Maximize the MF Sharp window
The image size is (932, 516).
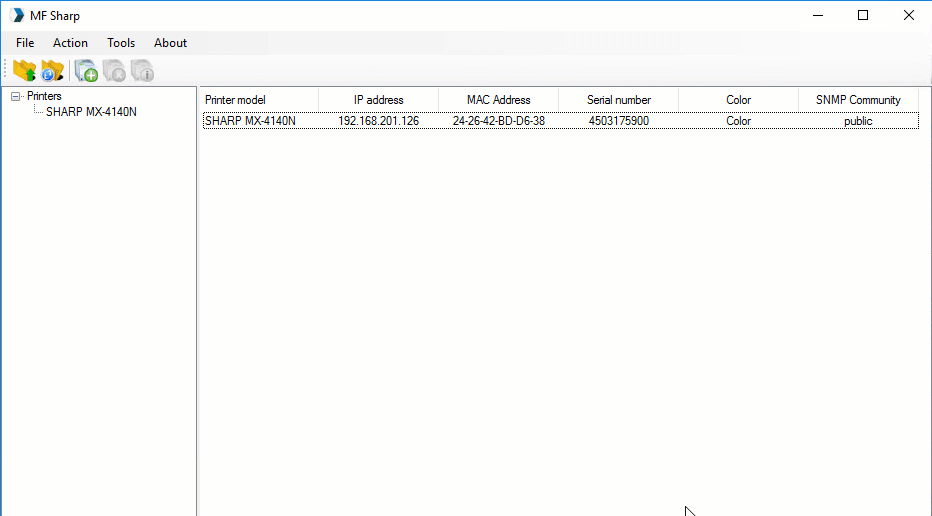(x=862, y=15)
